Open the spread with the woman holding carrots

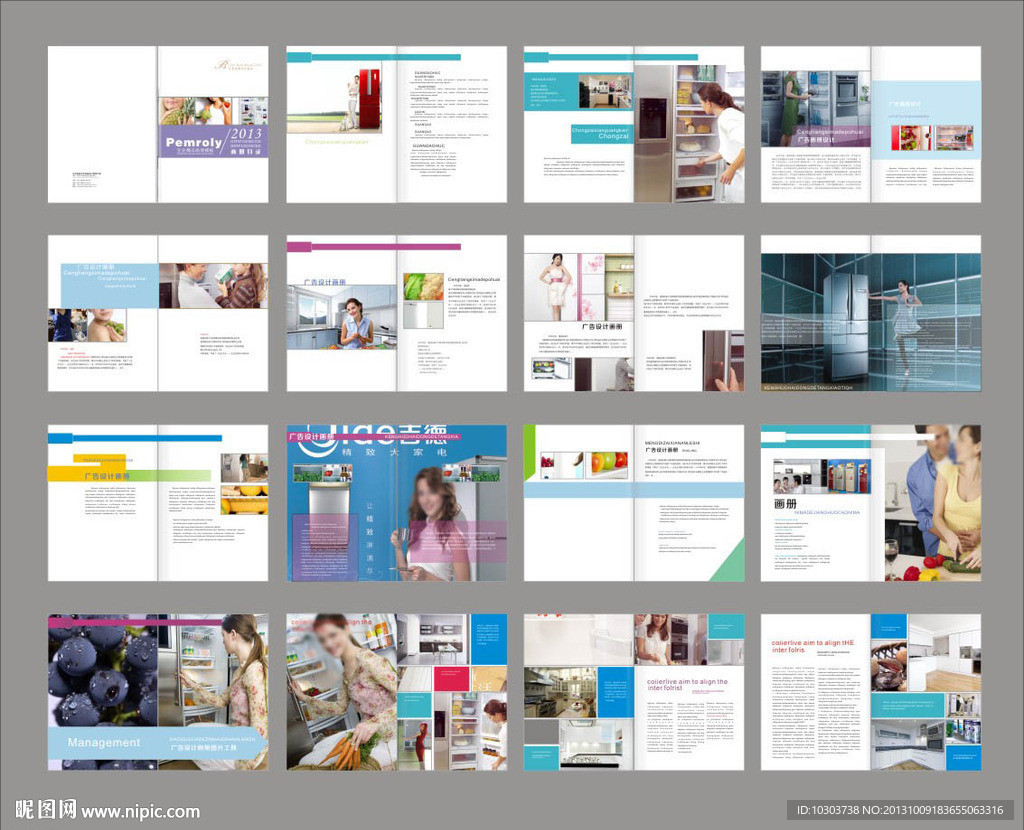coord(396,692)
